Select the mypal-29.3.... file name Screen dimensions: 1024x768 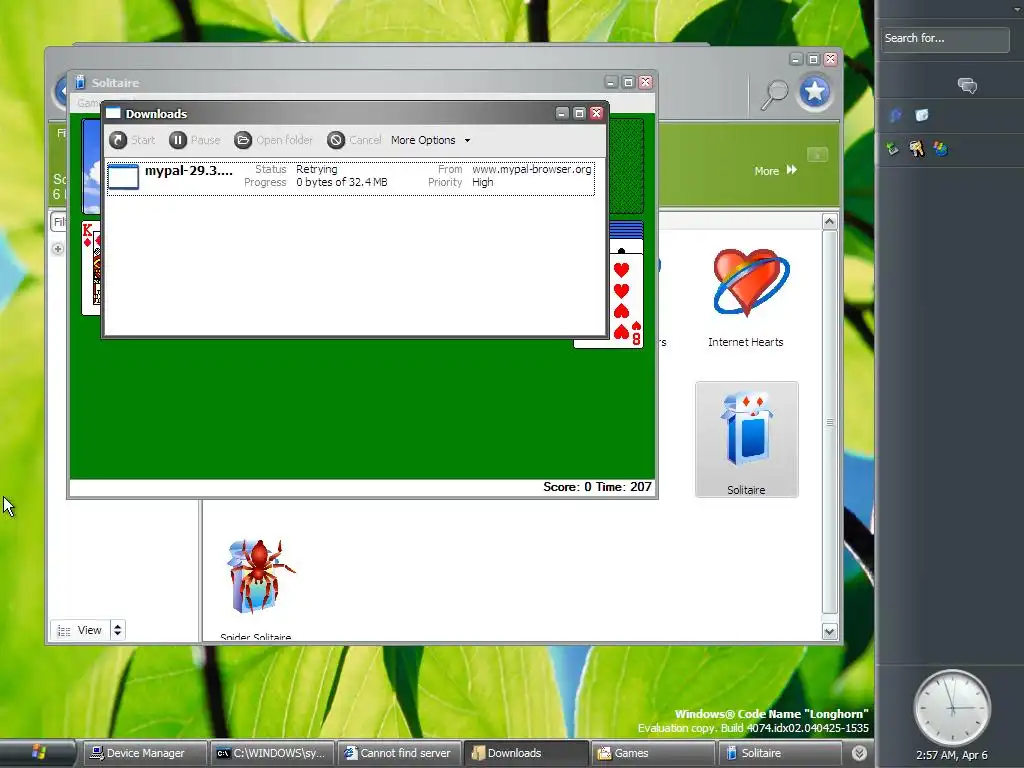[x=189, y=170]
